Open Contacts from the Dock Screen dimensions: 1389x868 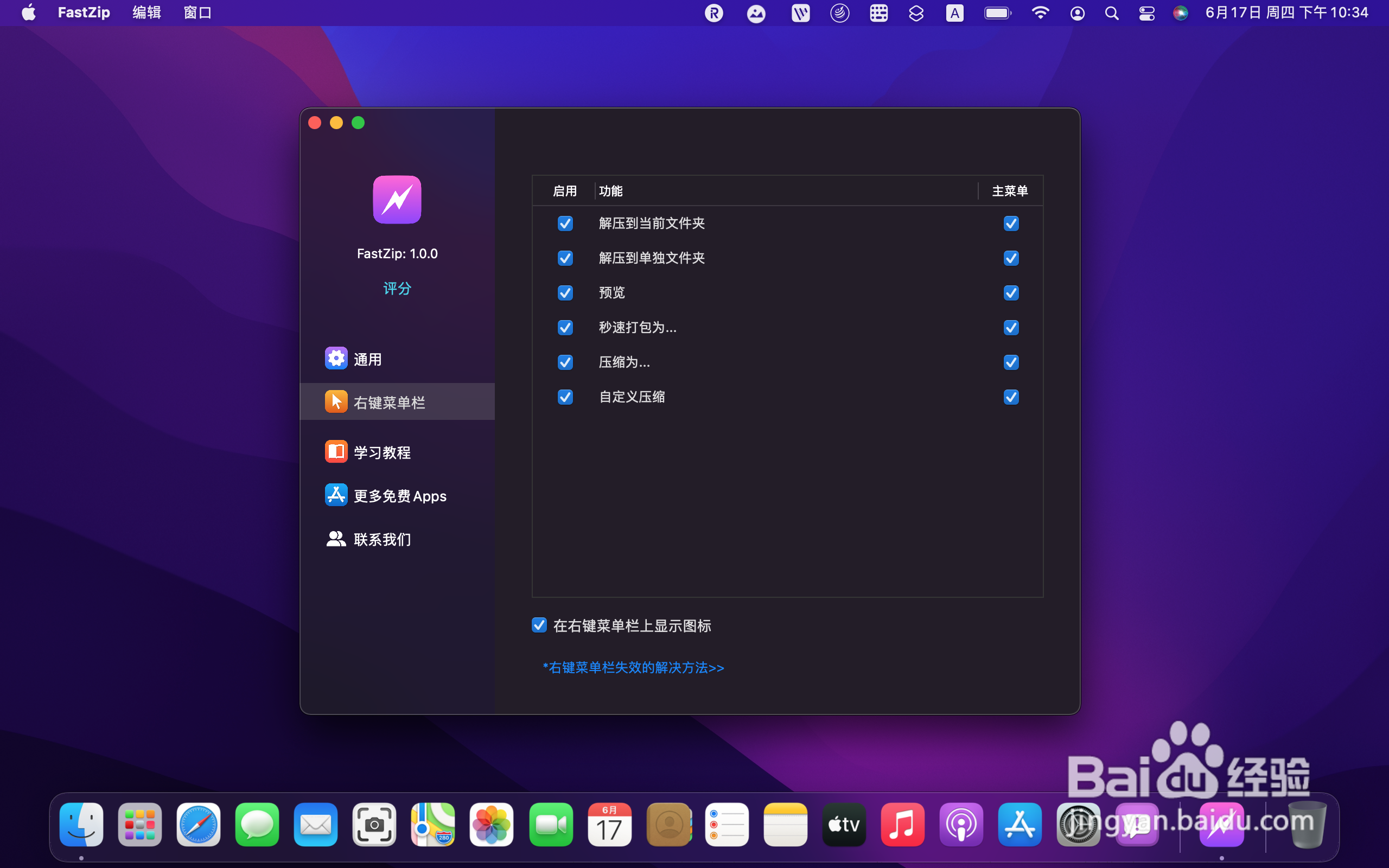point(668,825)
